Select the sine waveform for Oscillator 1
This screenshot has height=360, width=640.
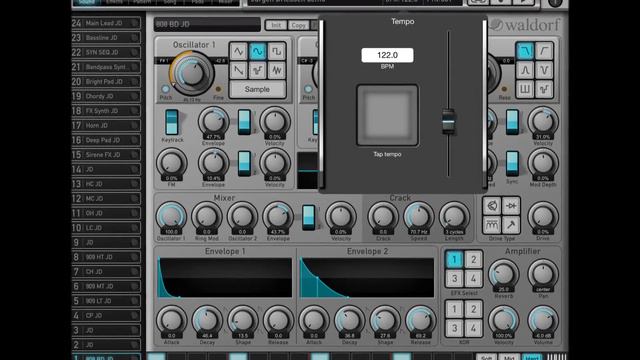[x=258, y=51]
